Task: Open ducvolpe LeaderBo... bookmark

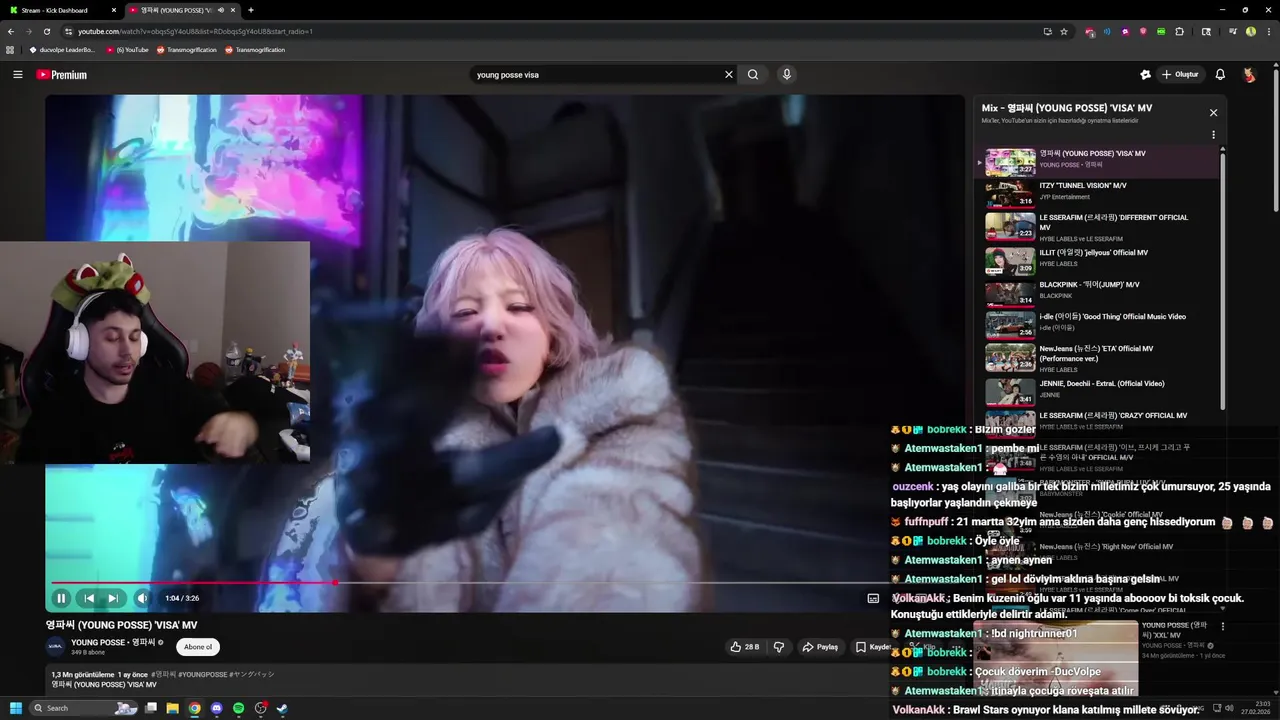Action: point(61,50)
